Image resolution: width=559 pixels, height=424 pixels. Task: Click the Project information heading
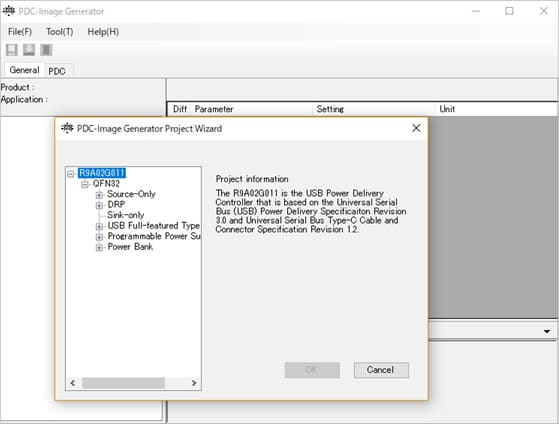point(252,179)
